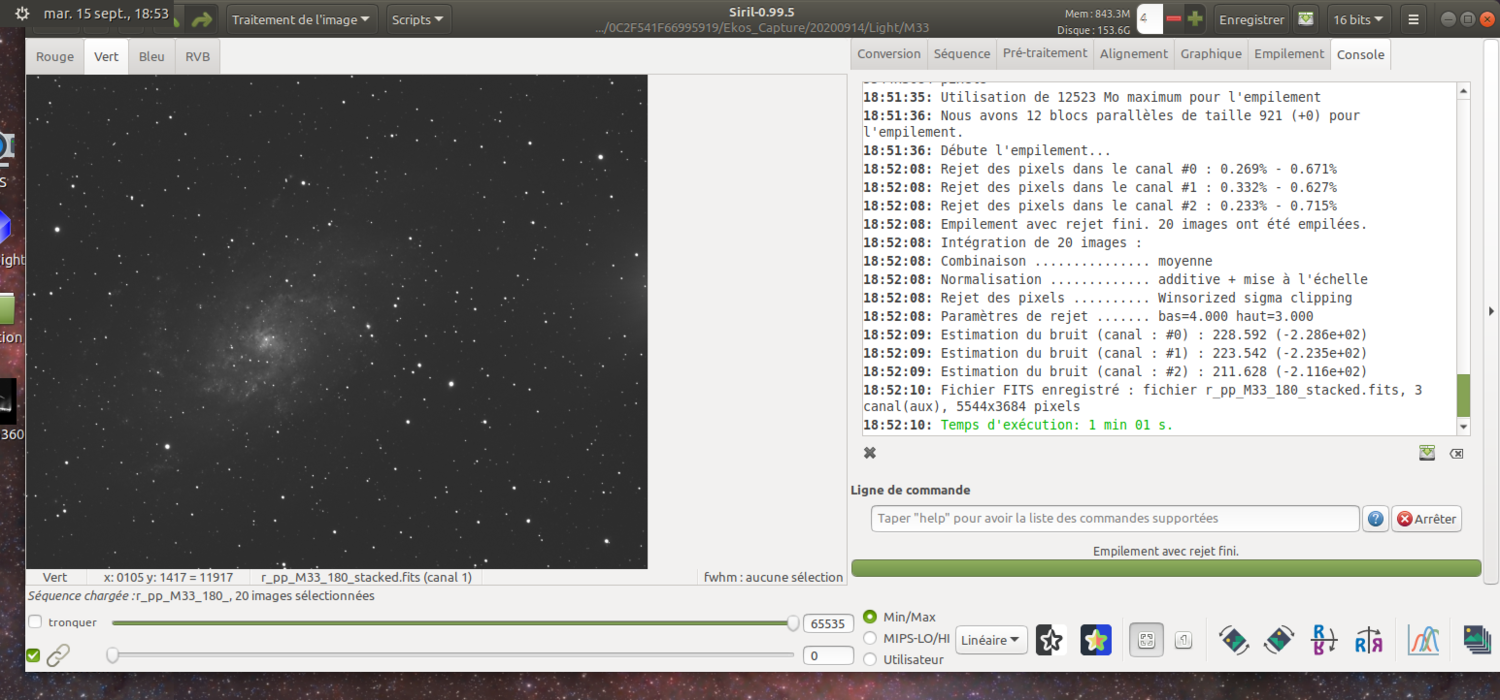Click the black-and-white star display icon
This screenshot has height=700, width=1500.
1050,640
